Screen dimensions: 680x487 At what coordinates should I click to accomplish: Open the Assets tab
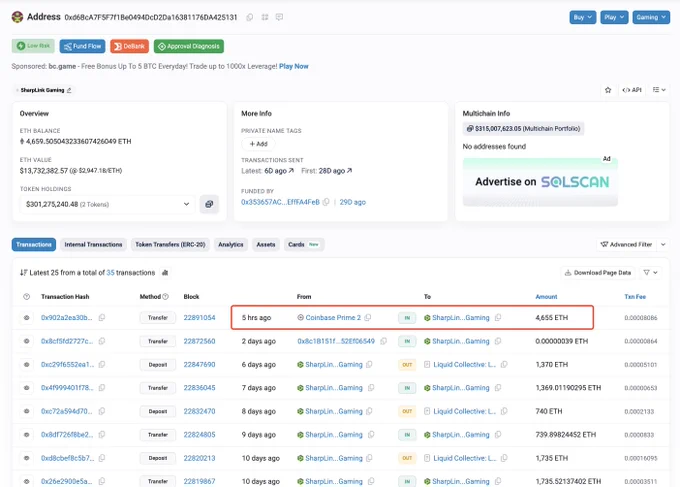(x=265, y=245)
